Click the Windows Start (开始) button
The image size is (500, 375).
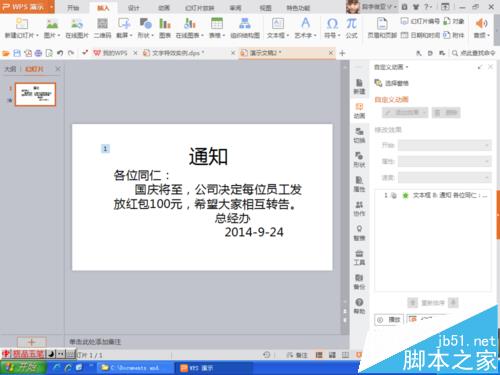coord(23,368)
